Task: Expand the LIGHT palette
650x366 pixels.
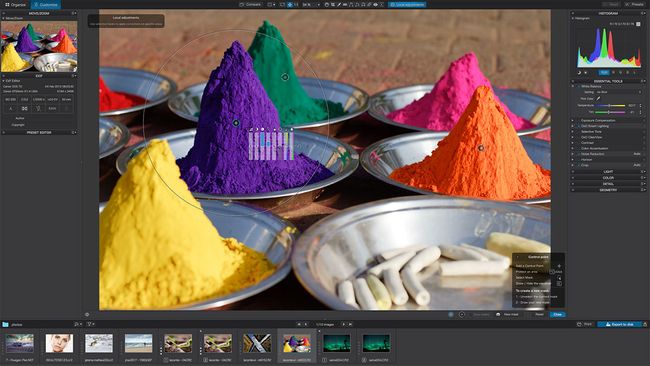Action: pyautogui.click(x=608, y=171)
